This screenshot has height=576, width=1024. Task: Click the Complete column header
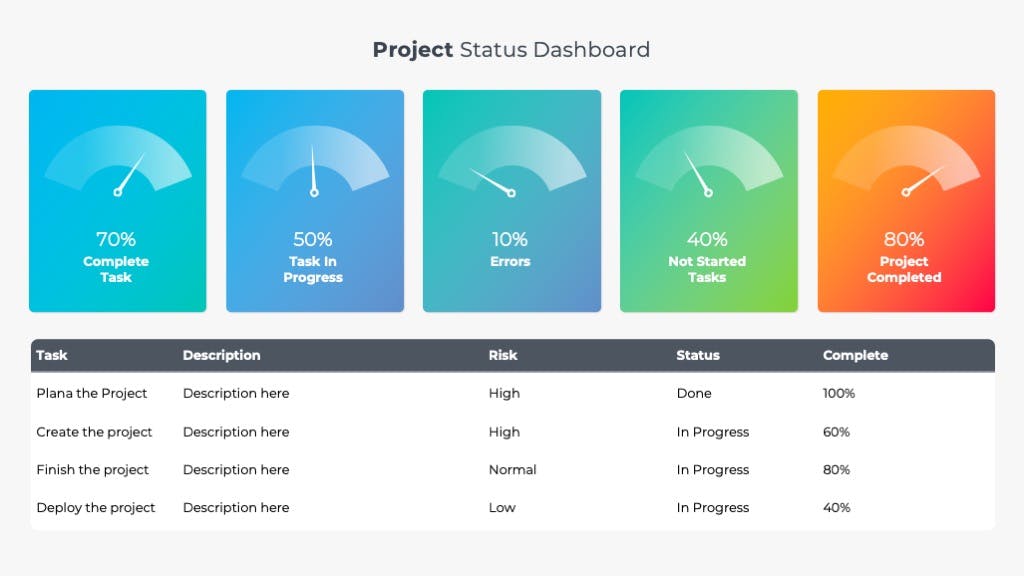(855, 355)
